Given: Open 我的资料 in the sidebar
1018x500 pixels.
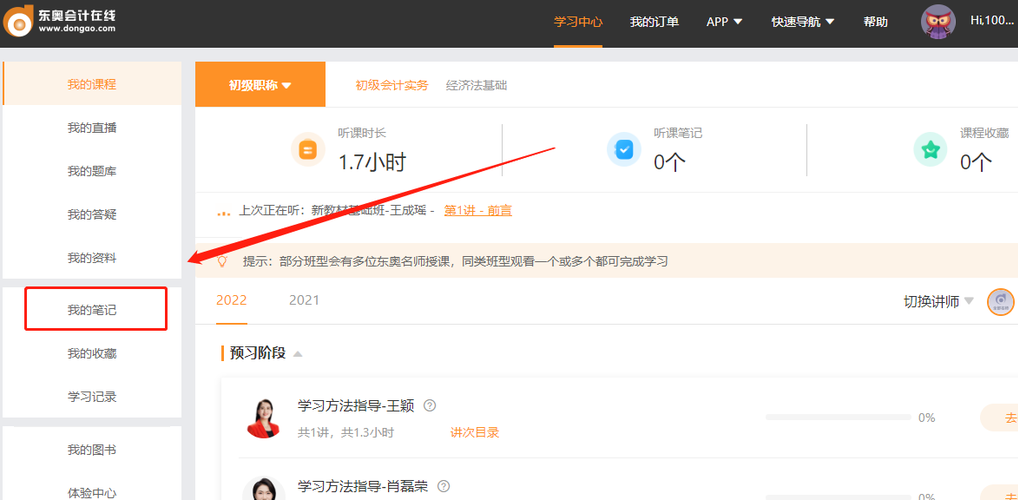Looking at the screenshot, I should click(92, 258).
